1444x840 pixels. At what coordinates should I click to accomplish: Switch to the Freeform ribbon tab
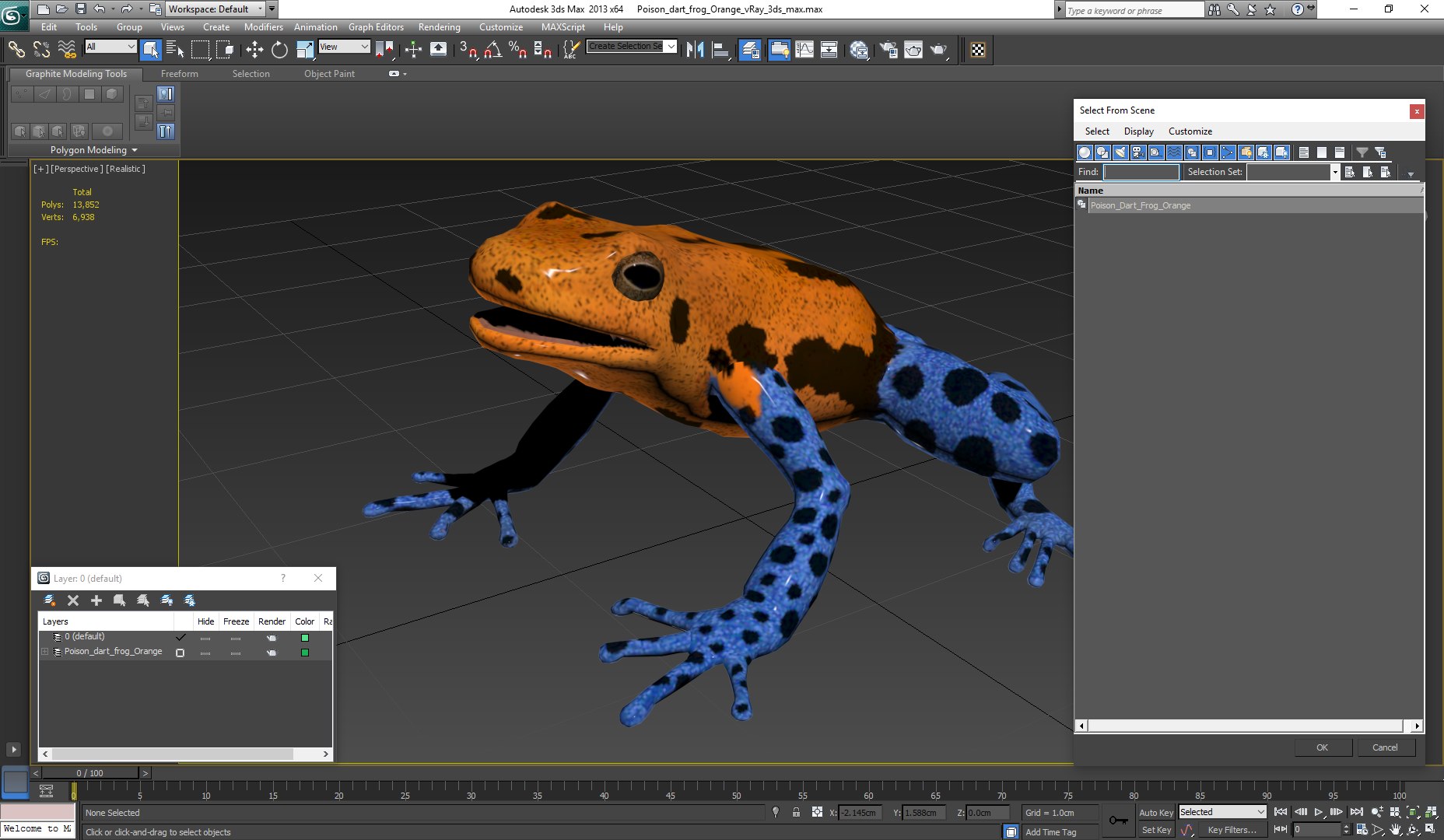point(180,74)
